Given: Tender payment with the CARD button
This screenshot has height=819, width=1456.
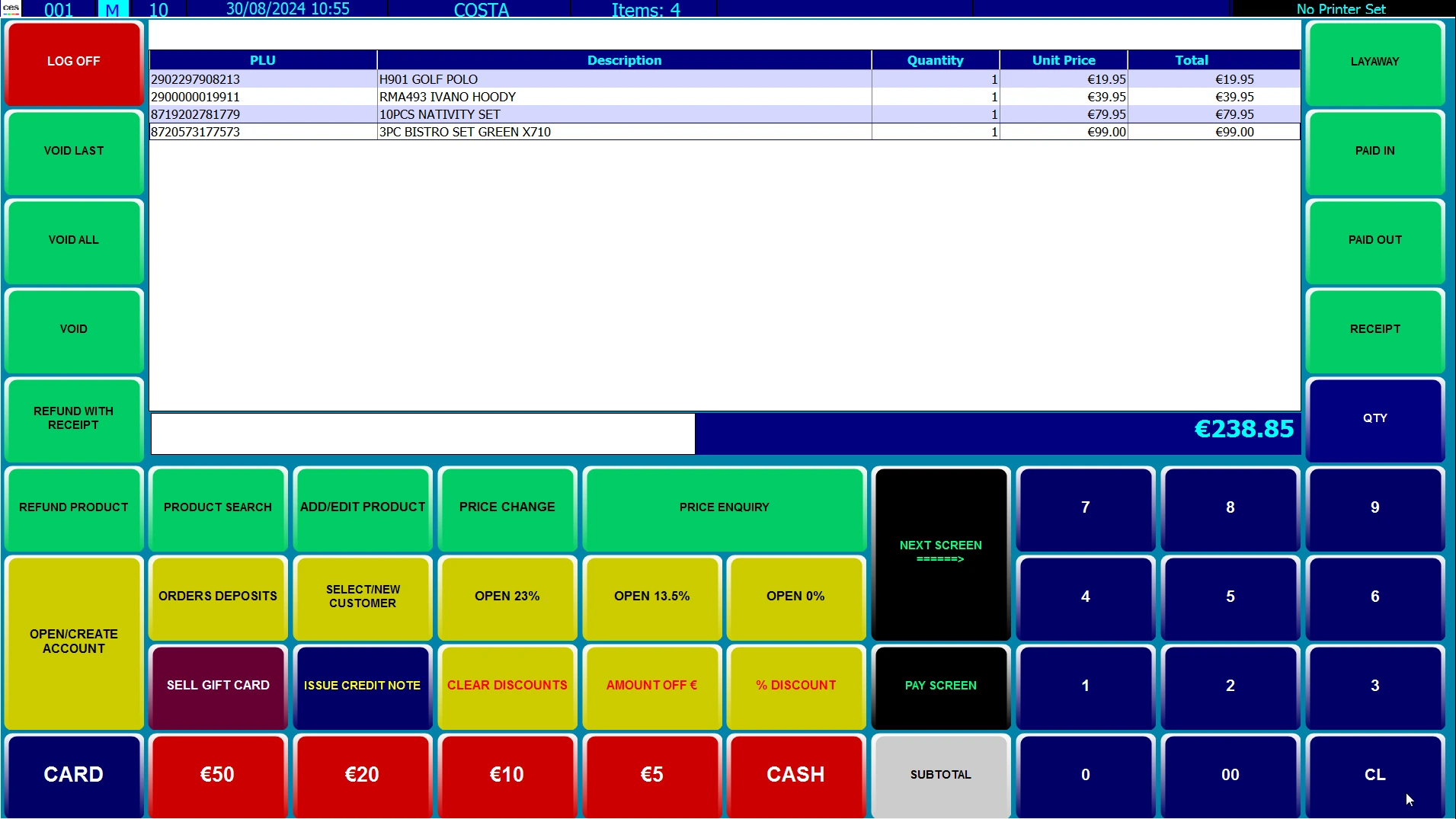Looking at the screenshot, I should click(x=74, y=775).
